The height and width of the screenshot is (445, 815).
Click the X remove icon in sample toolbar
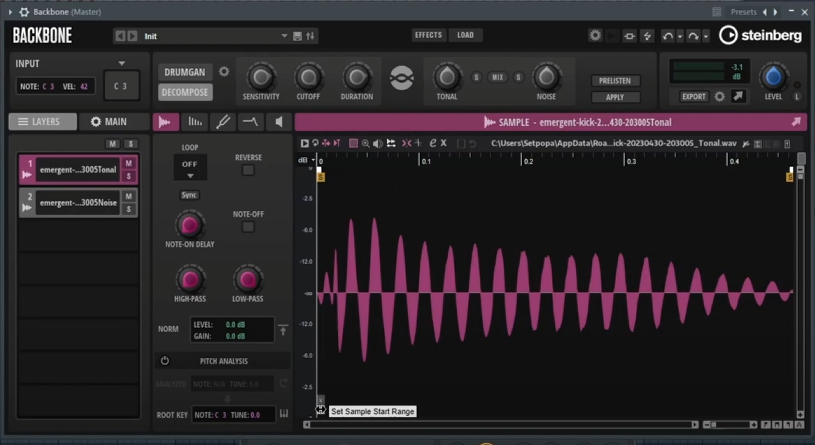click(444, 143)
